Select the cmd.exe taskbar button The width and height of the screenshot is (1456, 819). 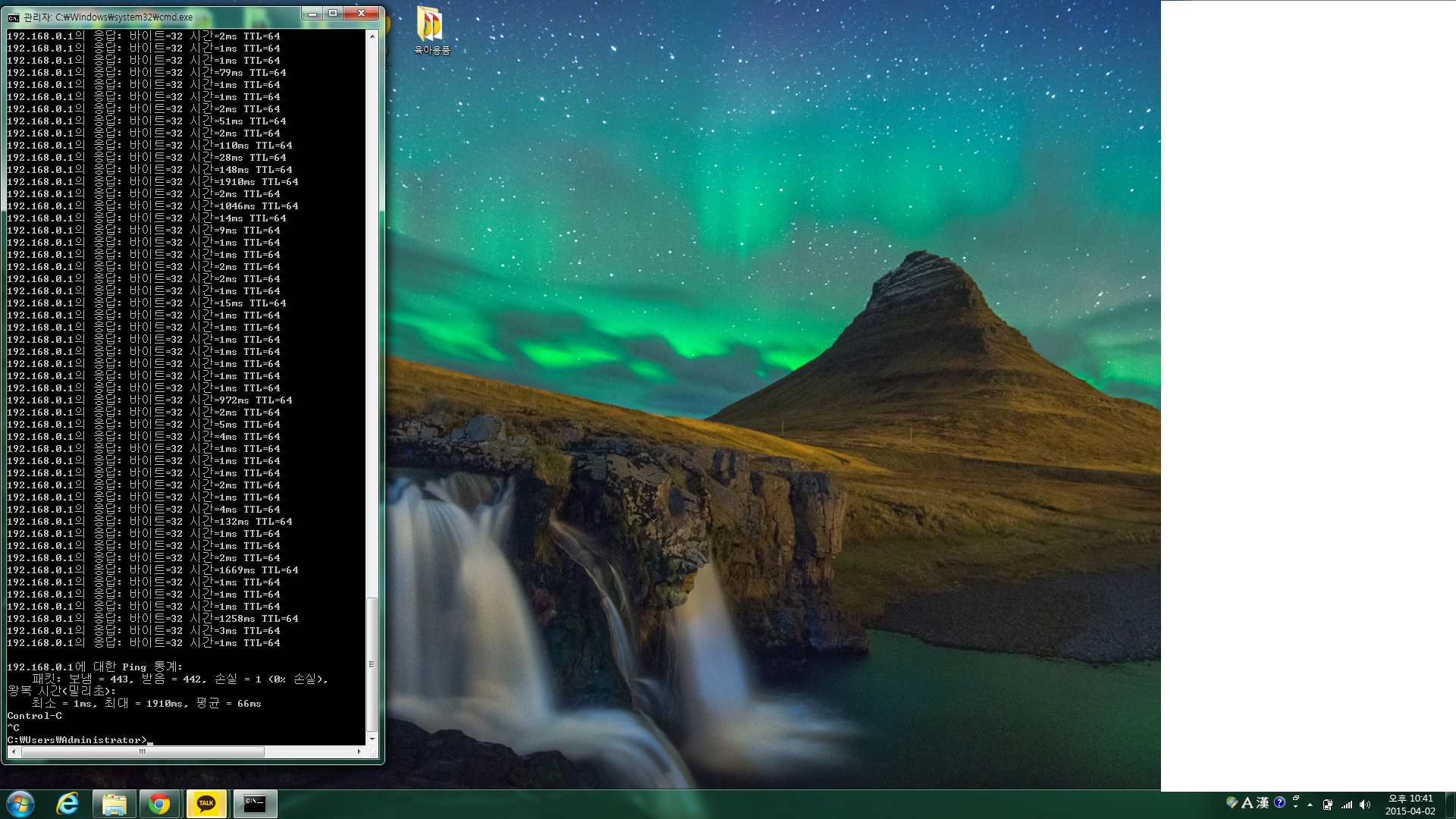(x=255, y=804)
